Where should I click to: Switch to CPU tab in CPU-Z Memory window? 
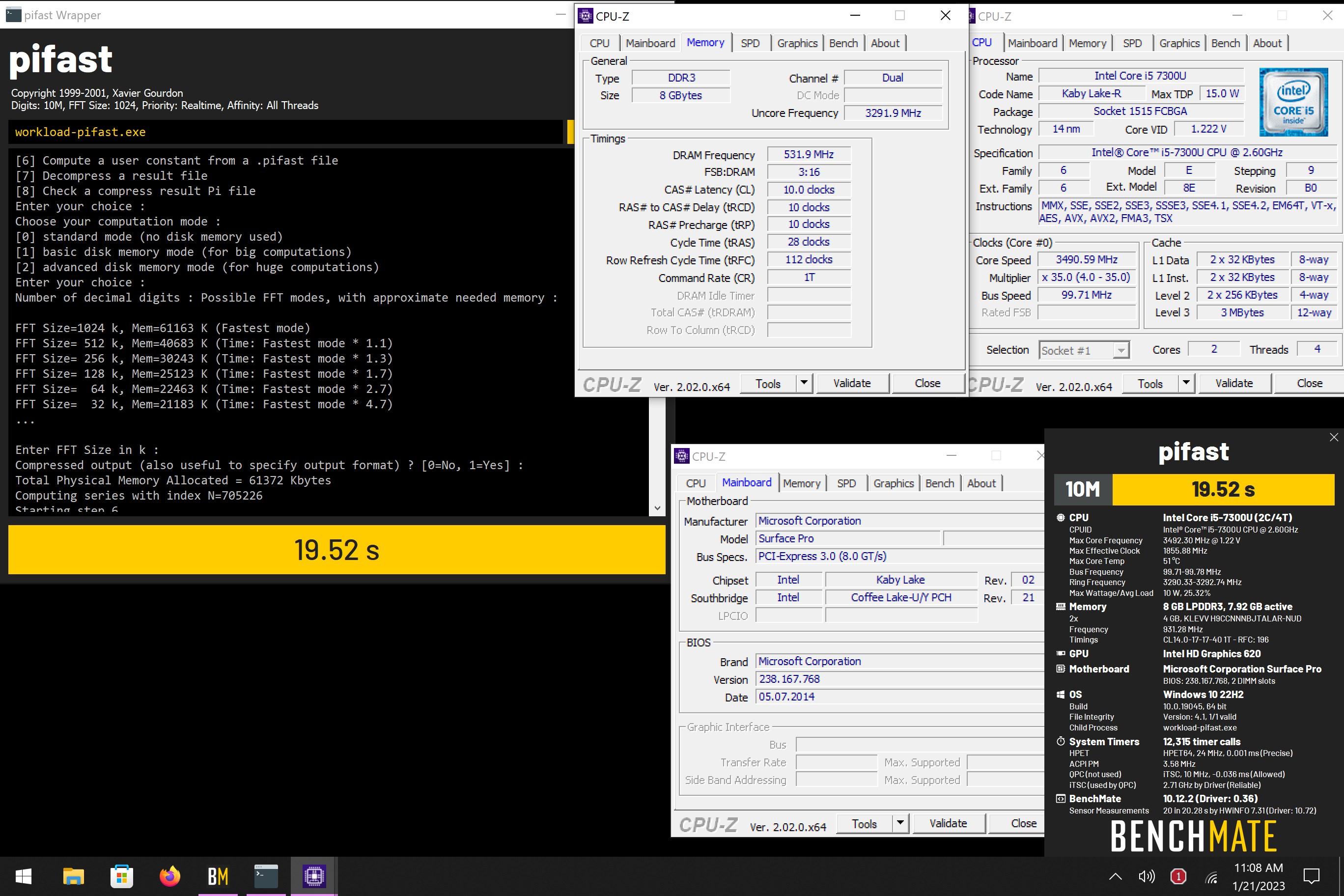click(x=599, y=43)
